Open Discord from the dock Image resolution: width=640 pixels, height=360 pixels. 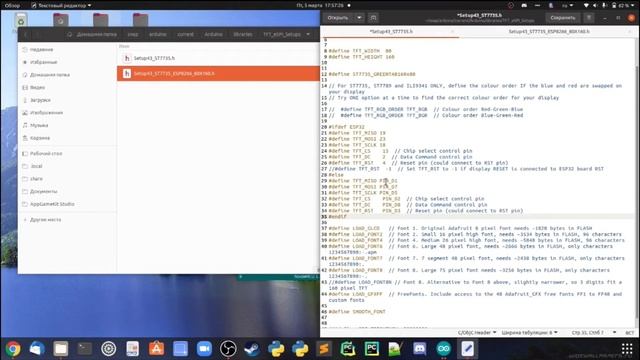[420, 349]
